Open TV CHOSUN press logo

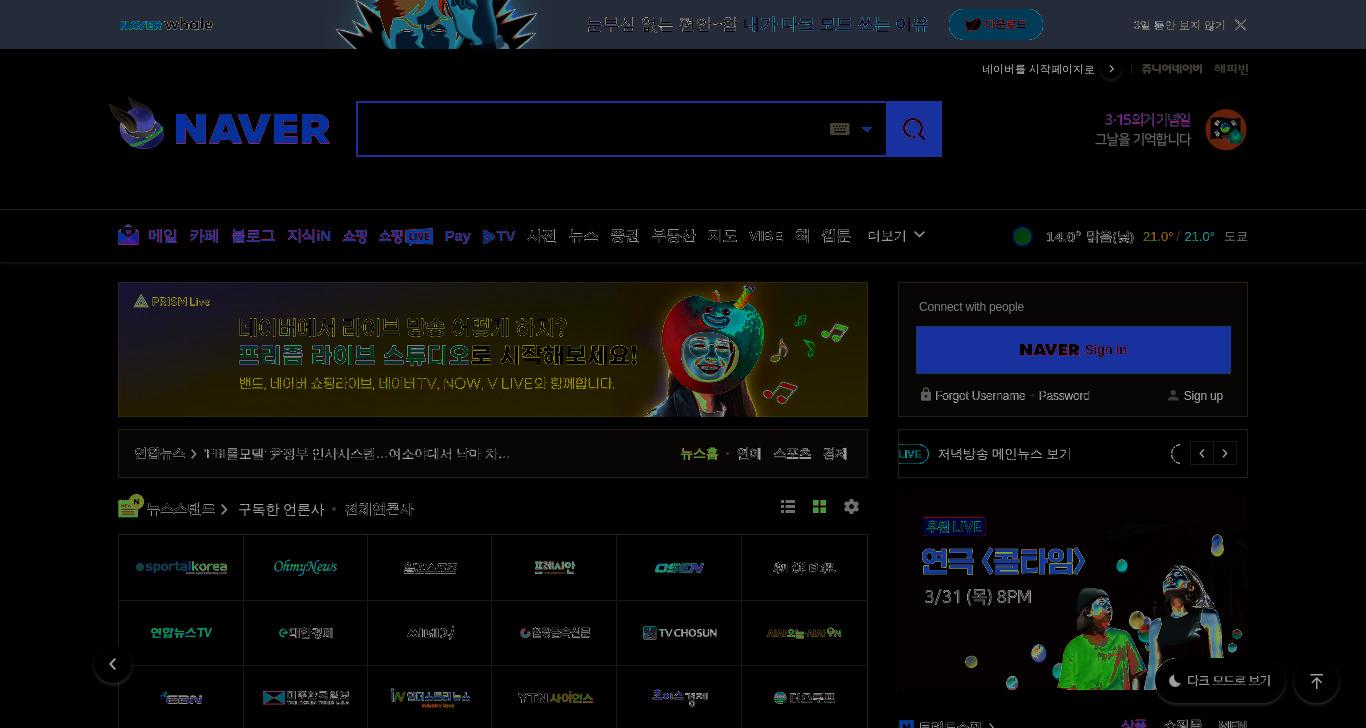tap(679, 632)
